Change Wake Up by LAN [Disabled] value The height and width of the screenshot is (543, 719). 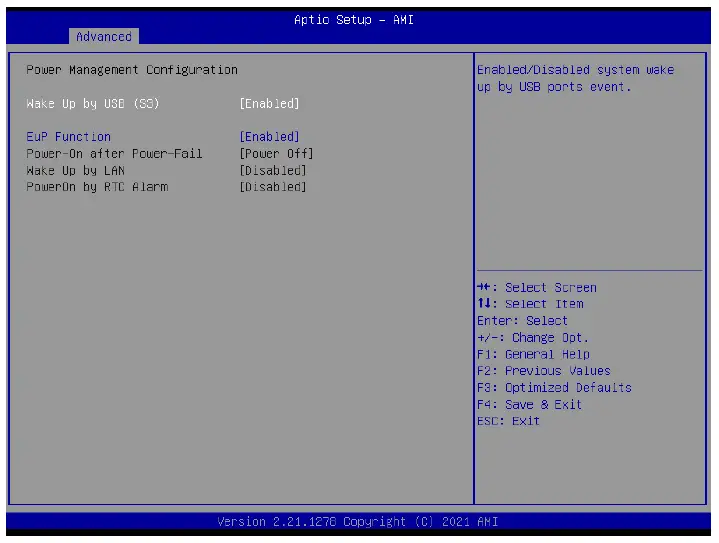coord(273,171)
